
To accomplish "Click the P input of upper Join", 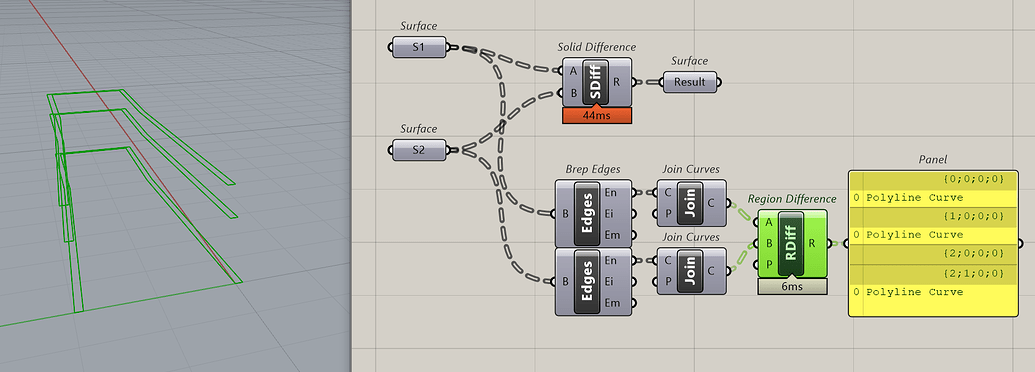I will (654, 214).
